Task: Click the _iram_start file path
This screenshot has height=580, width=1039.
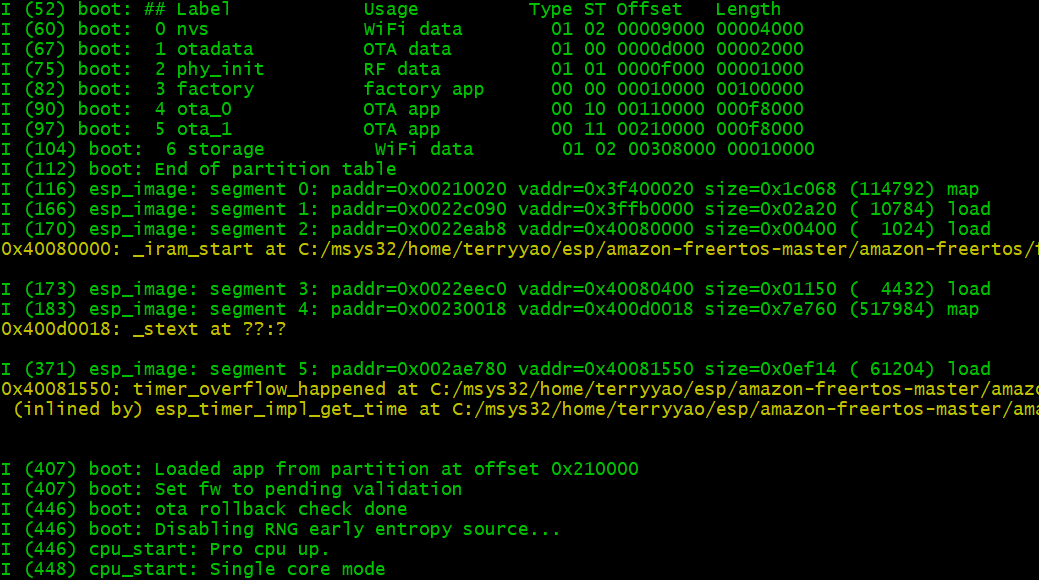Action: pos(400,249)
